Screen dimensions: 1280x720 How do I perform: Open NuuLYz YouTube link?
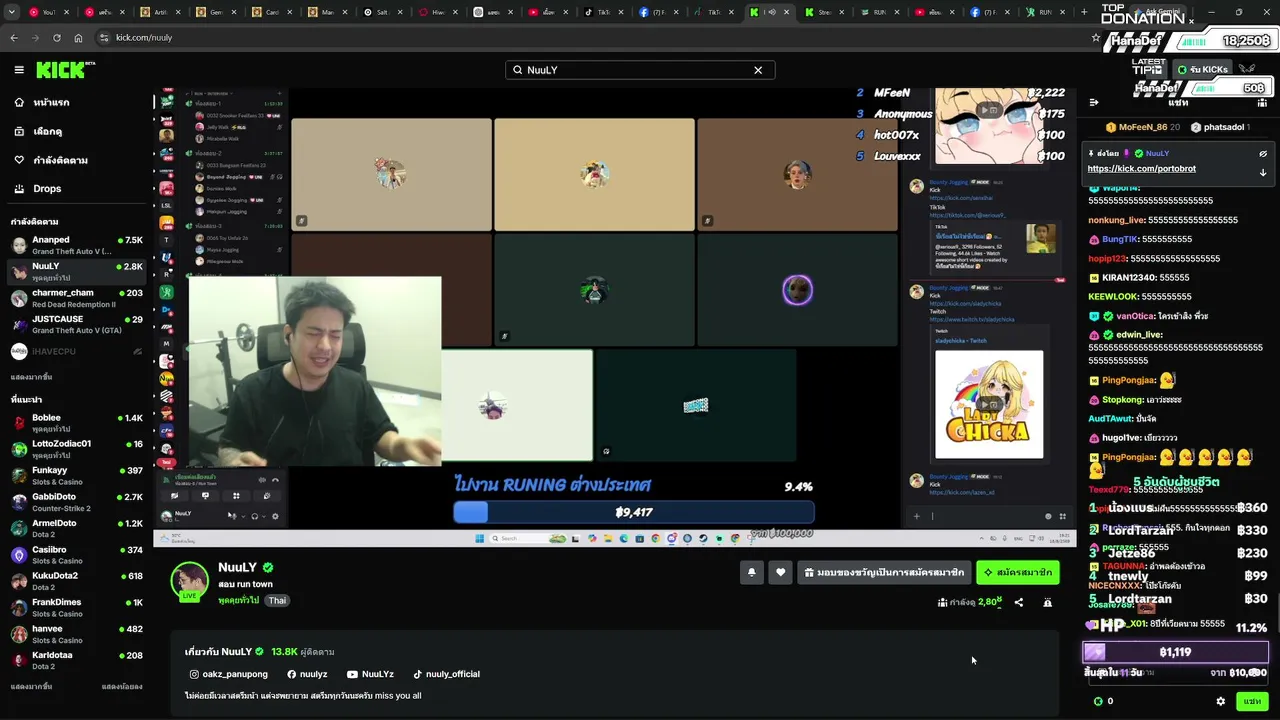tap(370, 674)
